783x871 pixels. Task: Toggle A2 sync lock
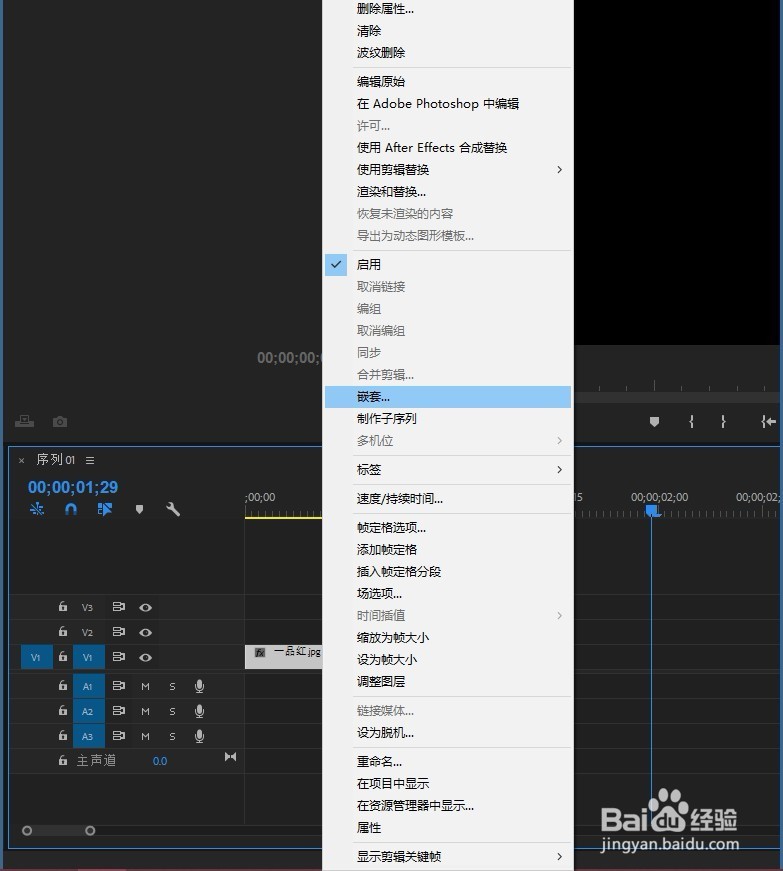pyautogui.click(x=119, y=710)
